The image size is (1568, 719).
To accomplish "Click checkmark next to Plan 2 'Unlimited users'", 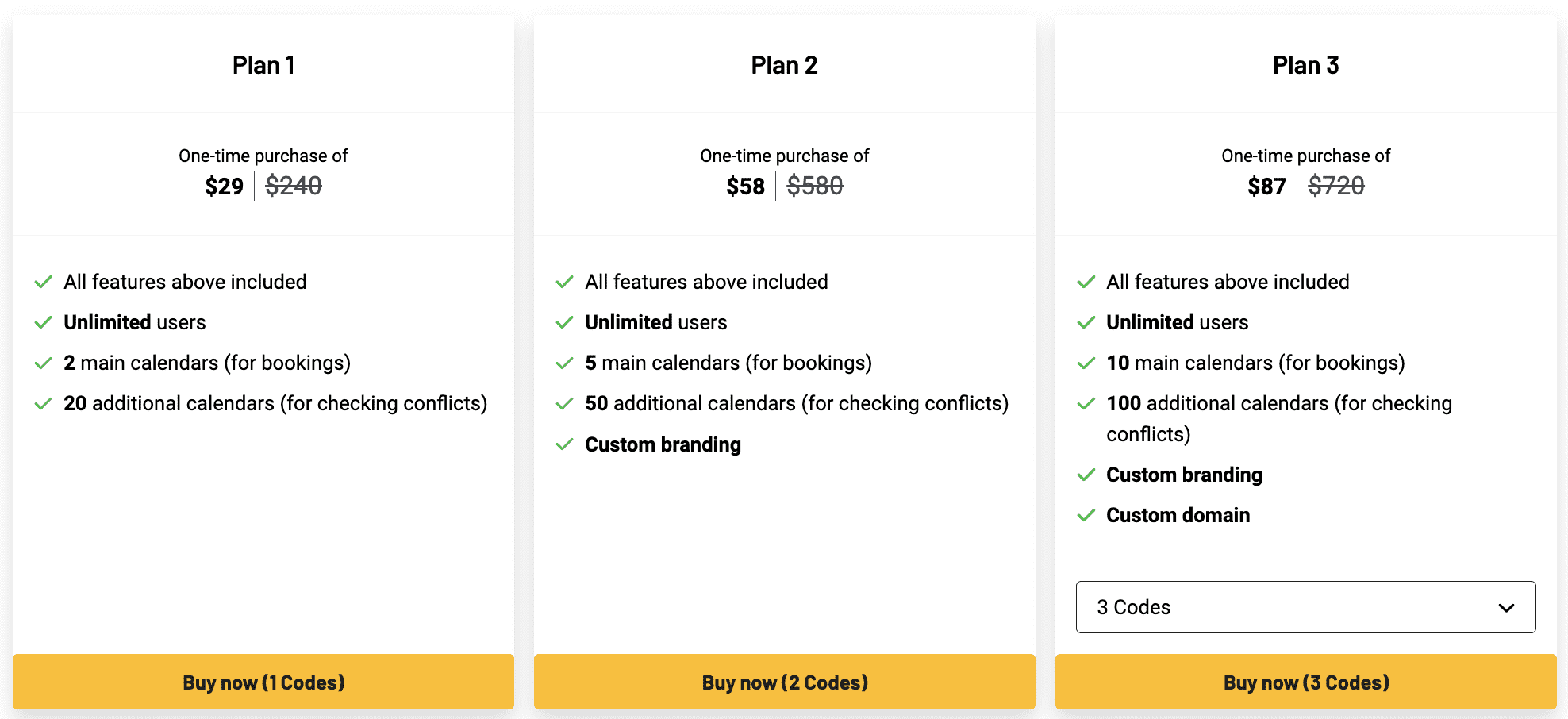I will [x=565, y=322].
